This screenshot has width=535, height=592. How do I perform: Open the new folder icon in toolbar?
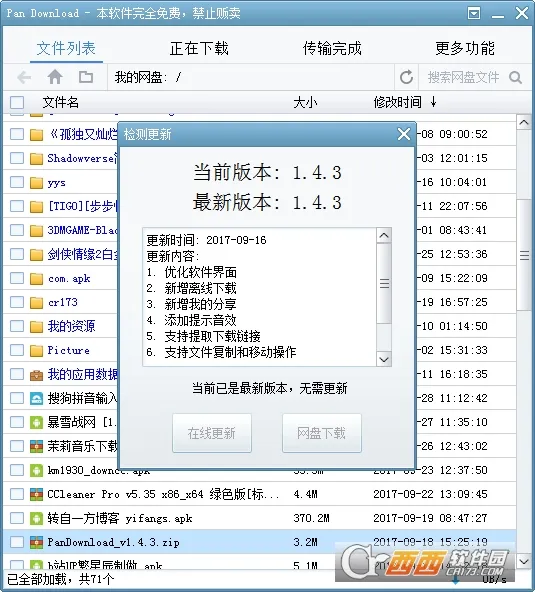(x=86, y=77)
